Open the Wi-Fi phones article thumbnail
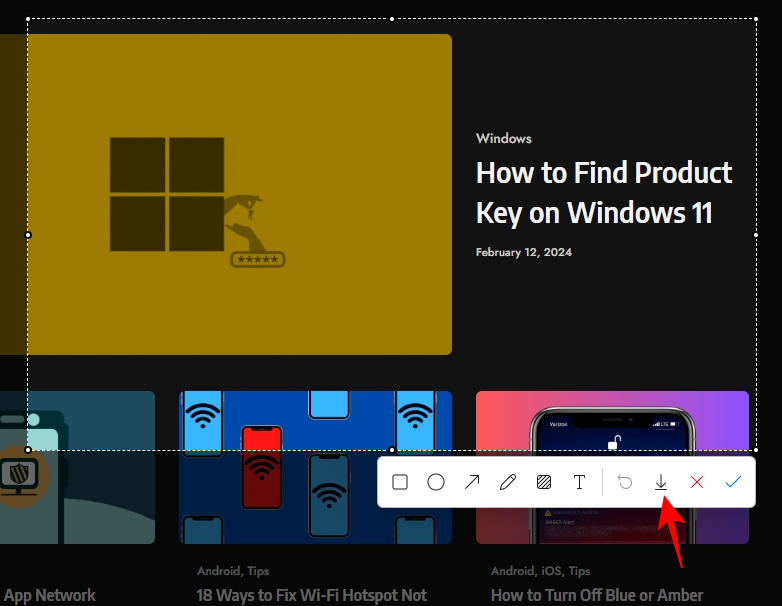 point(315,467)
